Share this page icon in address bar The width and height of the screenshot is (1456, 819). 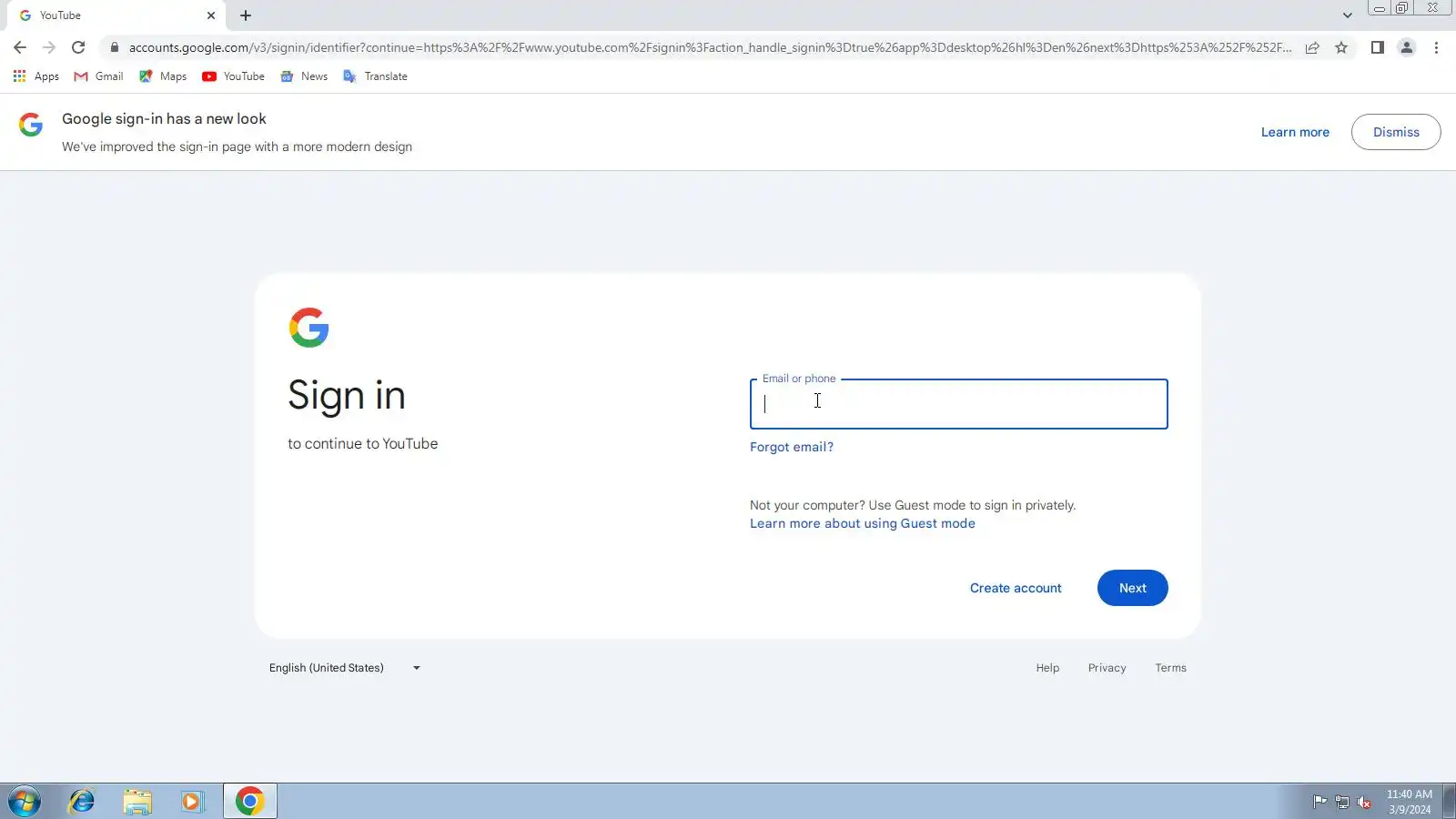tap(1312, 47)
